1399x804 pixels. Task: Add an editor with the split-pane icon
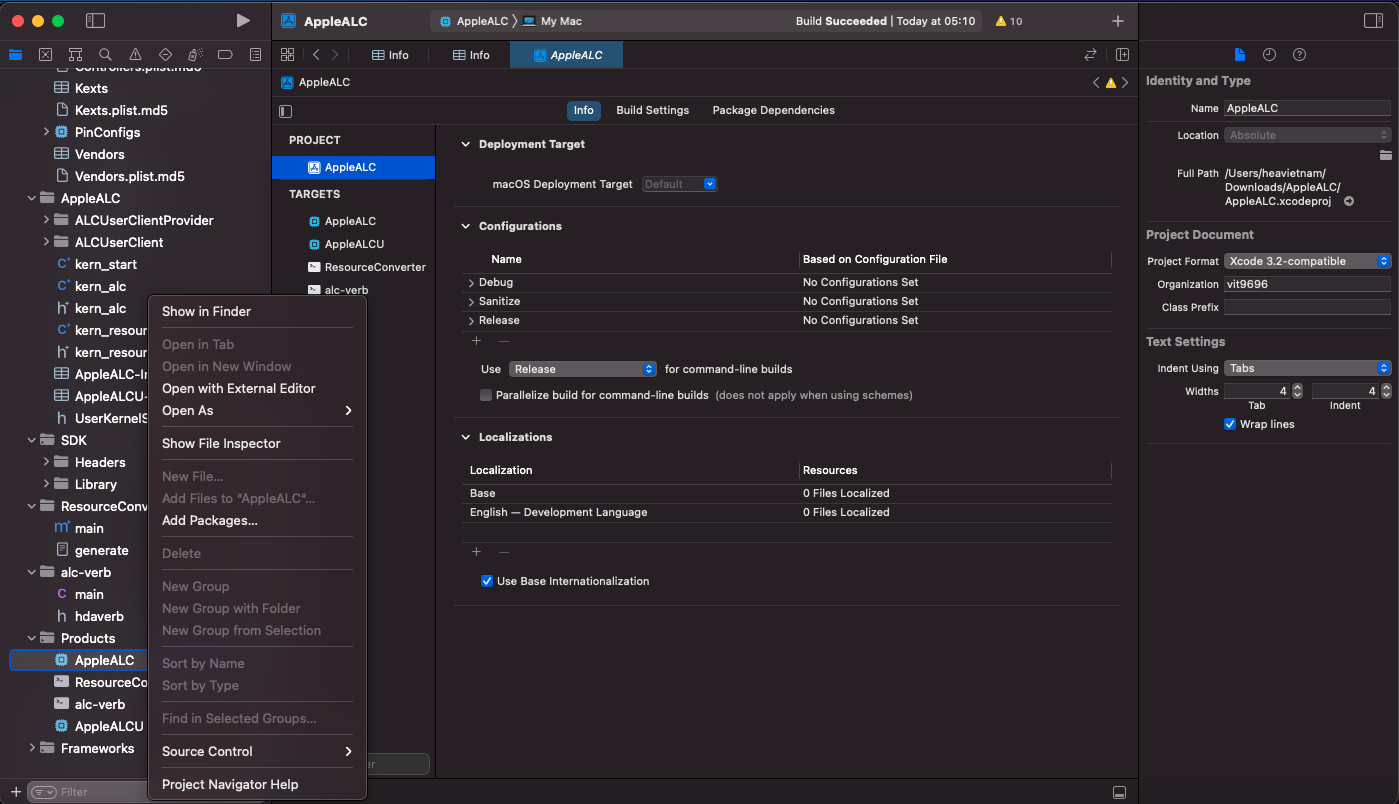coord(1122,55)
